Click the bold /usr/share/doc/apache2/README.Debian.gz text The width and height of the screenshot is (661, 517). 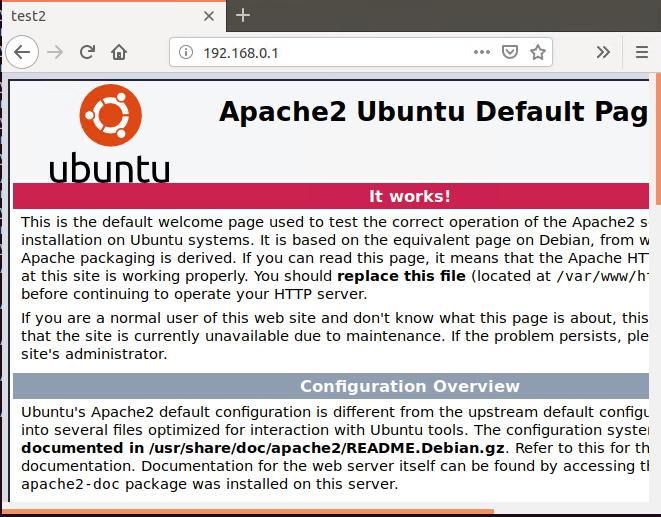326,448
